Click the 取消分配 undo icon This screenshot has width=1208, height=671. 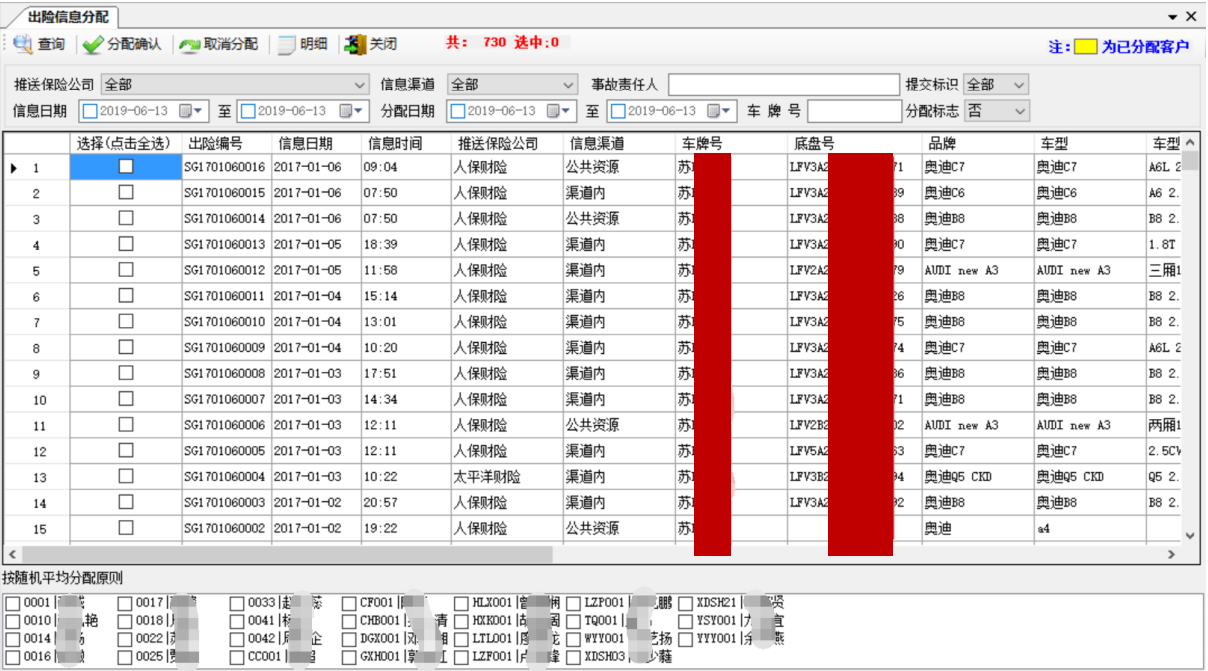point(189,44)
